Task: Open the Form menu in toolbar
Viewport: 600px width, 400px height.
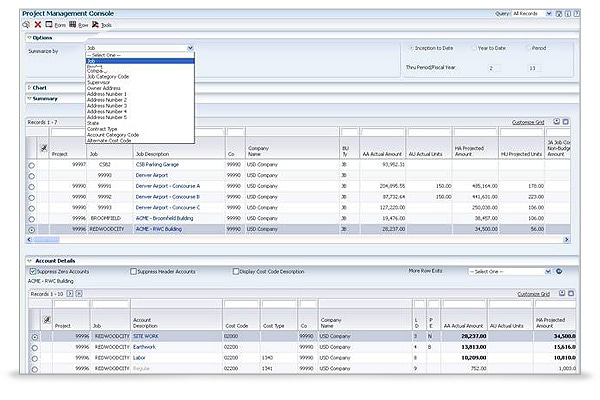Action: tap(56, 23)
